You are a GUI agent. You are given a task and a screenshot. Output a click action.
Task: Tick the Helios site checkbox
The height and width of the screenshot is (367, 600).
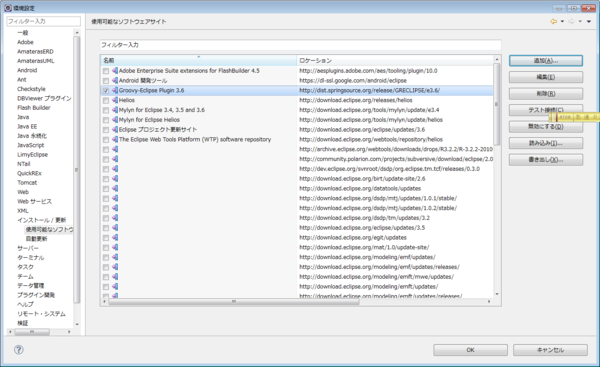(x=106, y=100)
